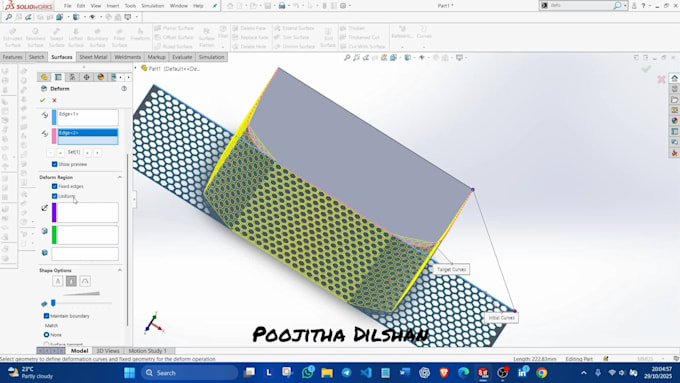Select the Edge<2> entry in target curves box
Screen dimensions: 680x383
tap(88, 133)
